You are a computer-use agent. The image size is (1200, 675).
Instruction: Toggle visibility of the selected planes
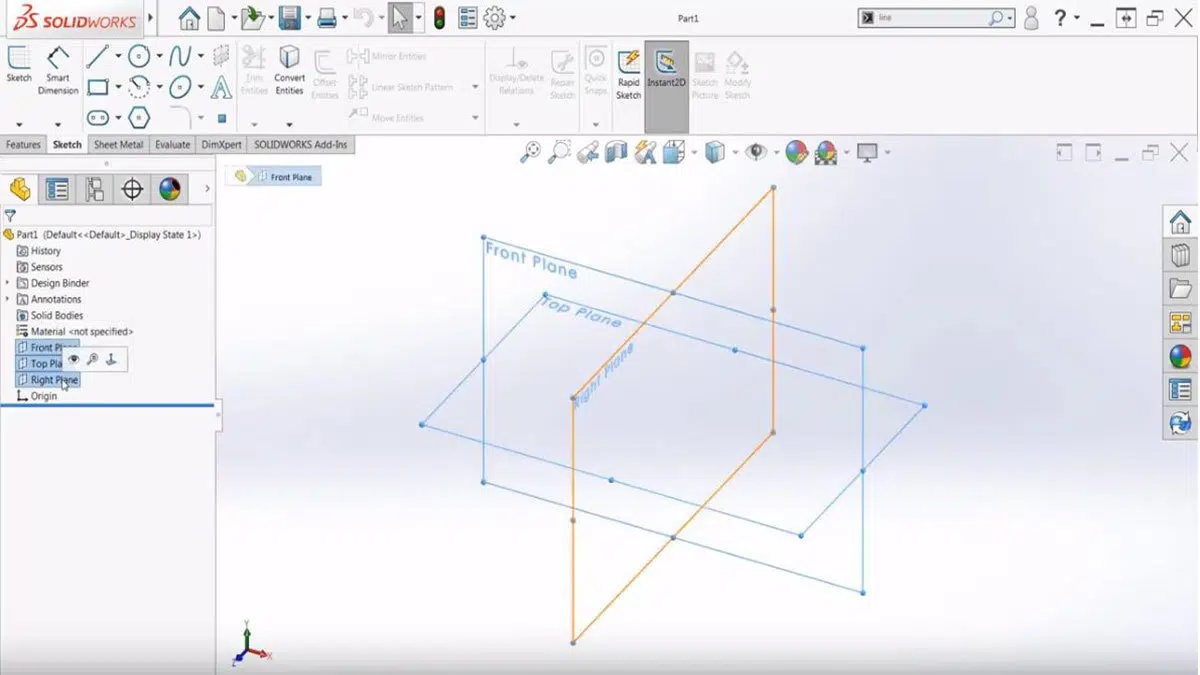coord(72,358)
